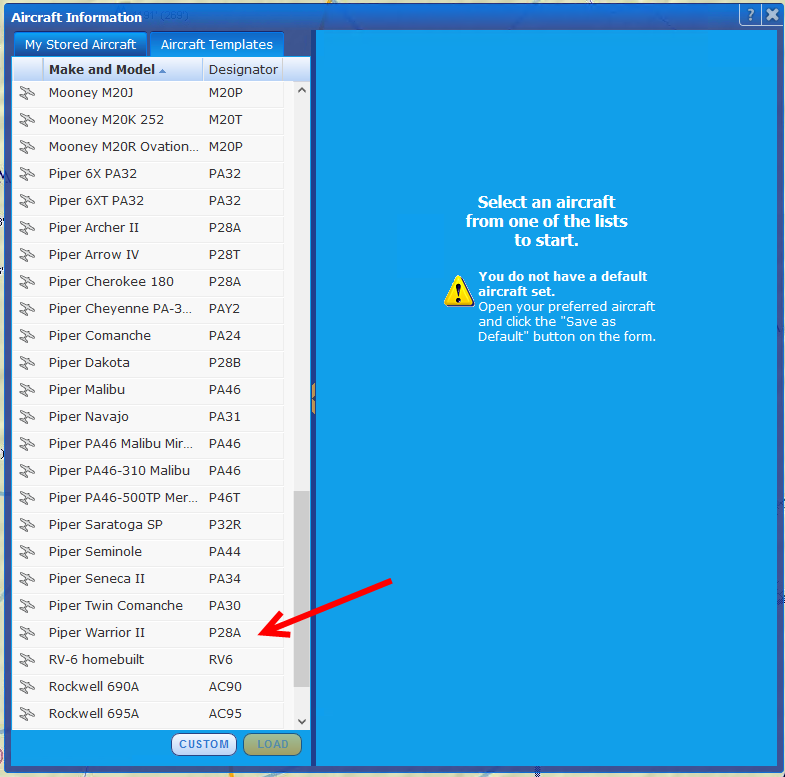The width and height of the screenshot is (785, 777).
Task: Click the PA30 designator cell
Action: coord(225,606)
